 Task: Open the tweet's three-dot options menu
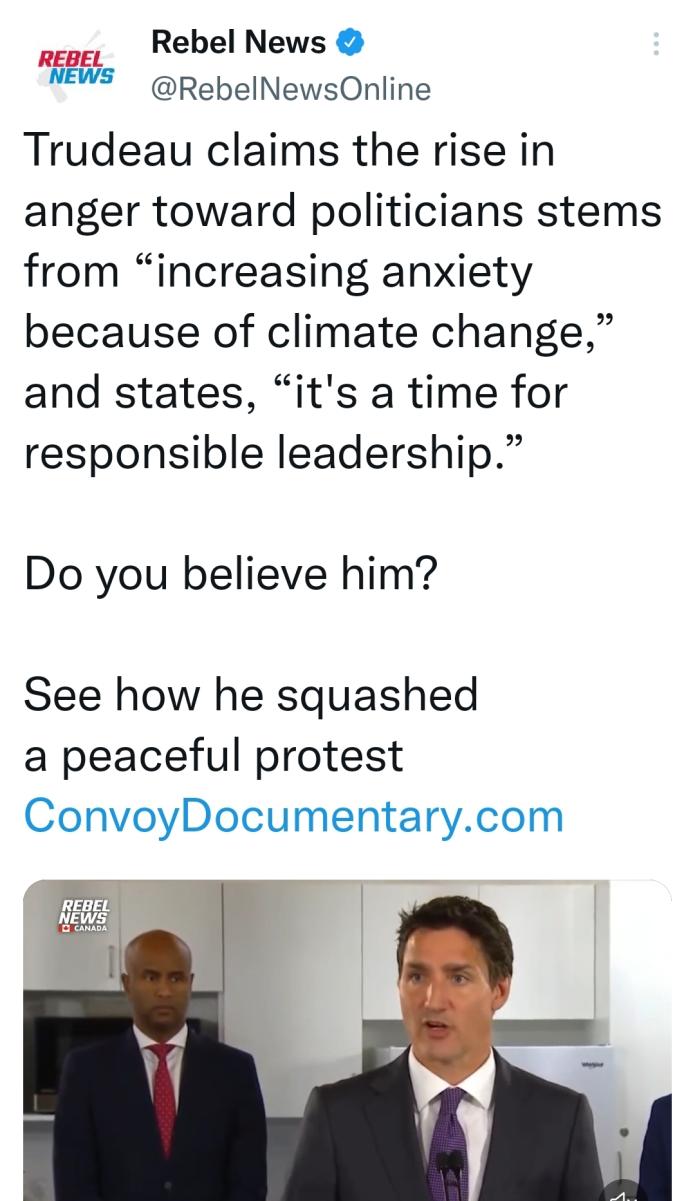click(655, 45)
